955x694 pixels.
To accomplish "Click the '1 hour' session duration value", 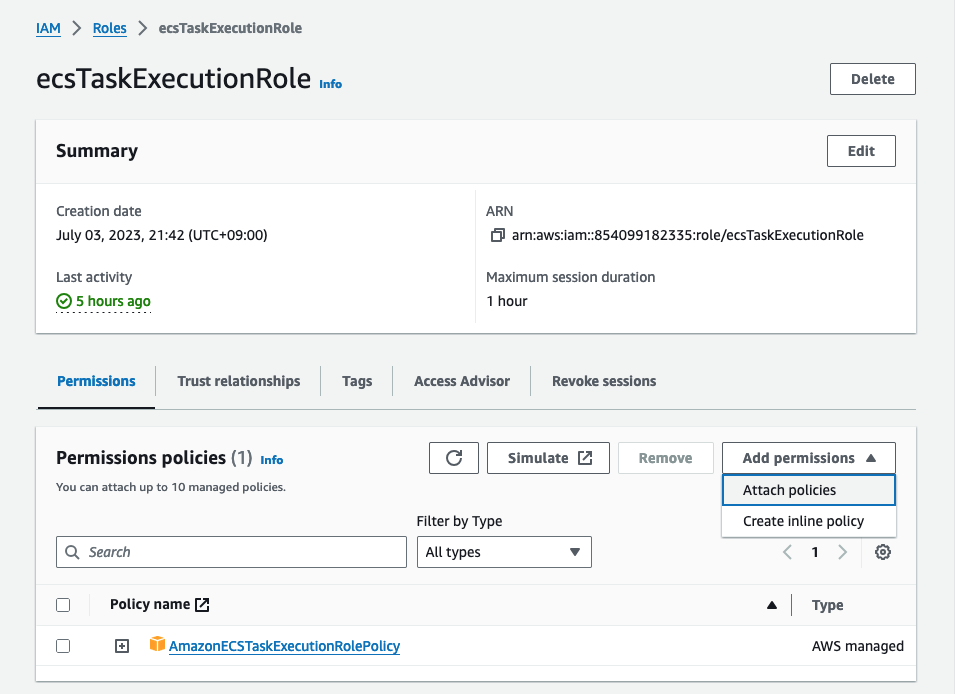I will coord(507,301).
